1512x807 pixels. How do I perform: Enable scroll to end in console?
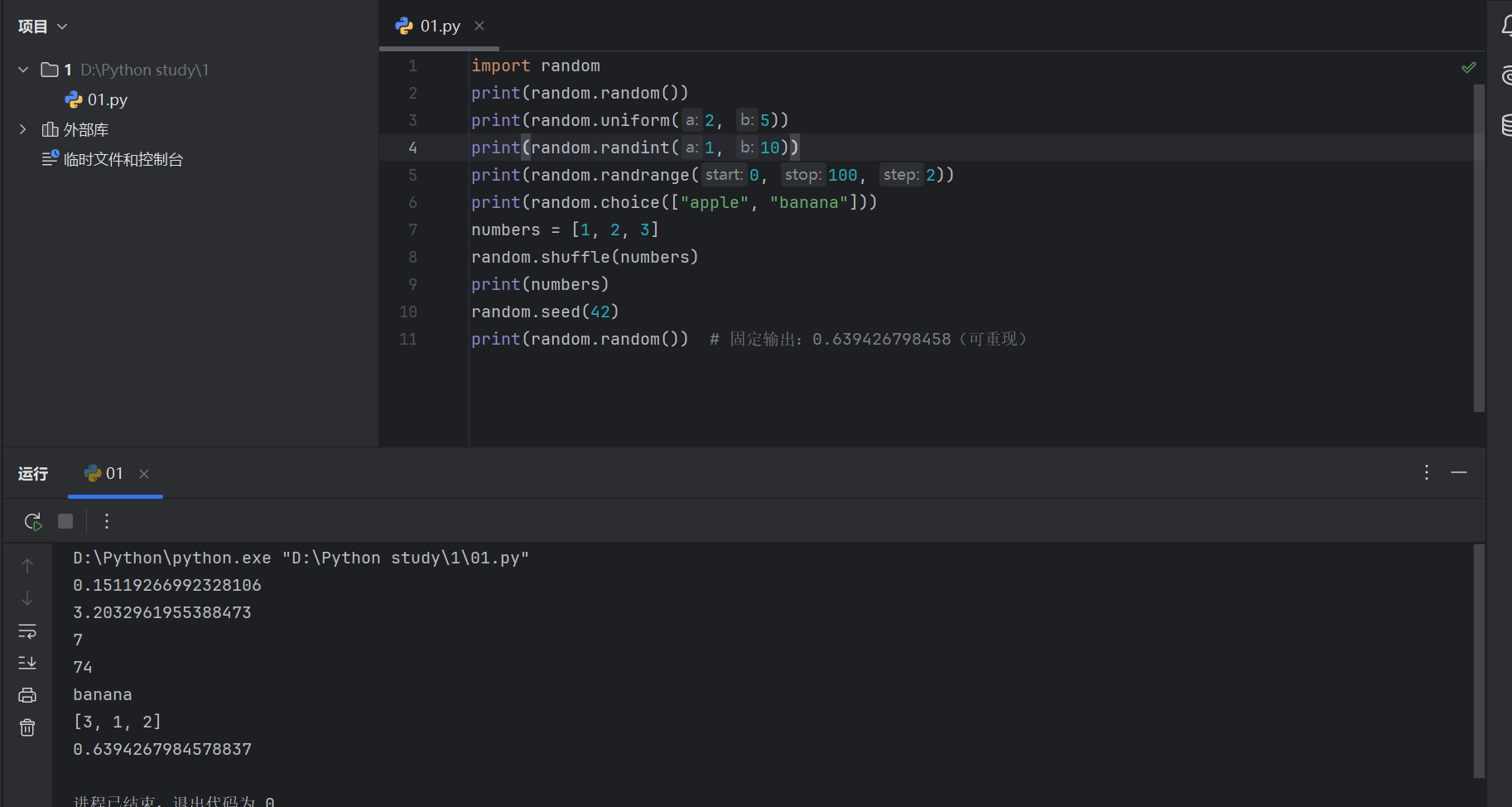27,662
